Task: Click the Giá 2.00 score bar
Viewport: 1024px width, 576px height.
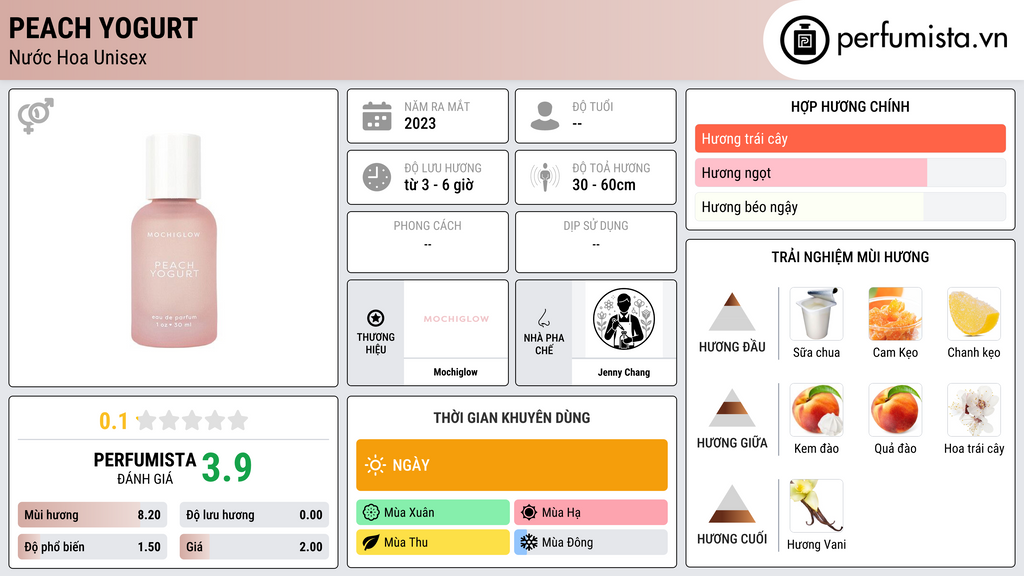Action: 254,547
